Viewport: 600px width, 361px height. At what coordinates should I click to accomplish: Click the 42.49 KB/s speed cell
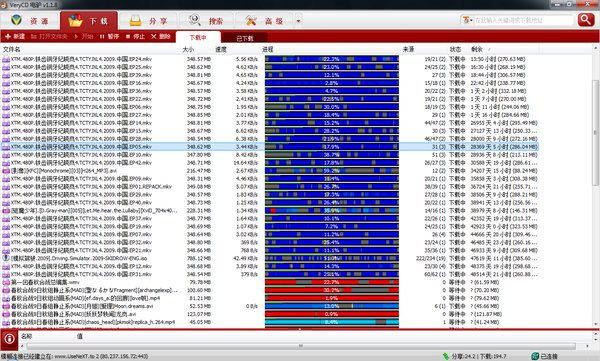pyautogui.click(x=245, y=258)
